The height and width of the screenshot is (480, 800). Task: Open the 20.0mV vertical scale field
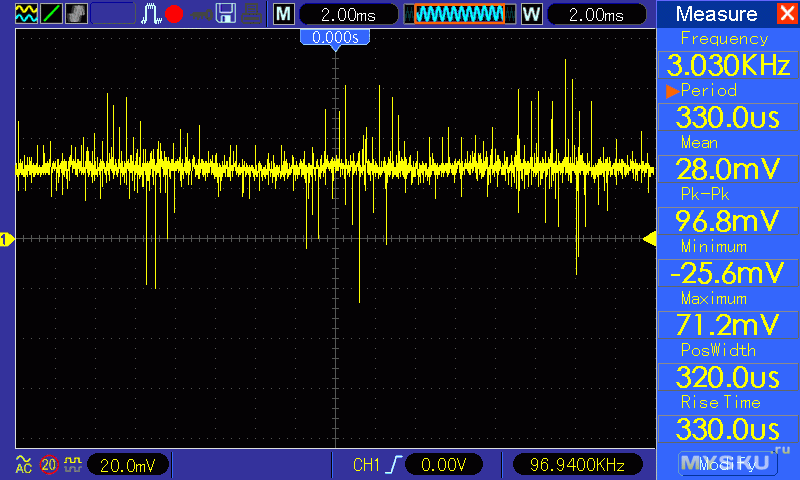coord(128,465)
